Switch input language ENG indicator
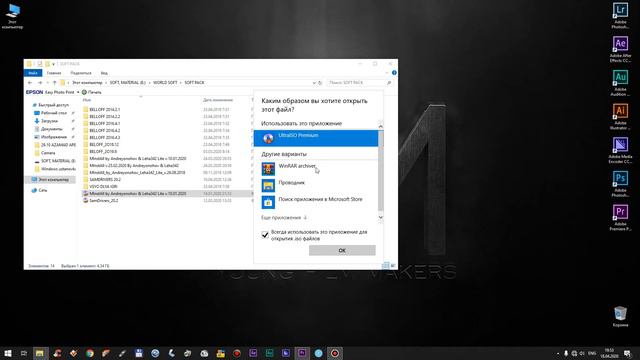Viewport: 640px width, 360px height. pos(592,353)
